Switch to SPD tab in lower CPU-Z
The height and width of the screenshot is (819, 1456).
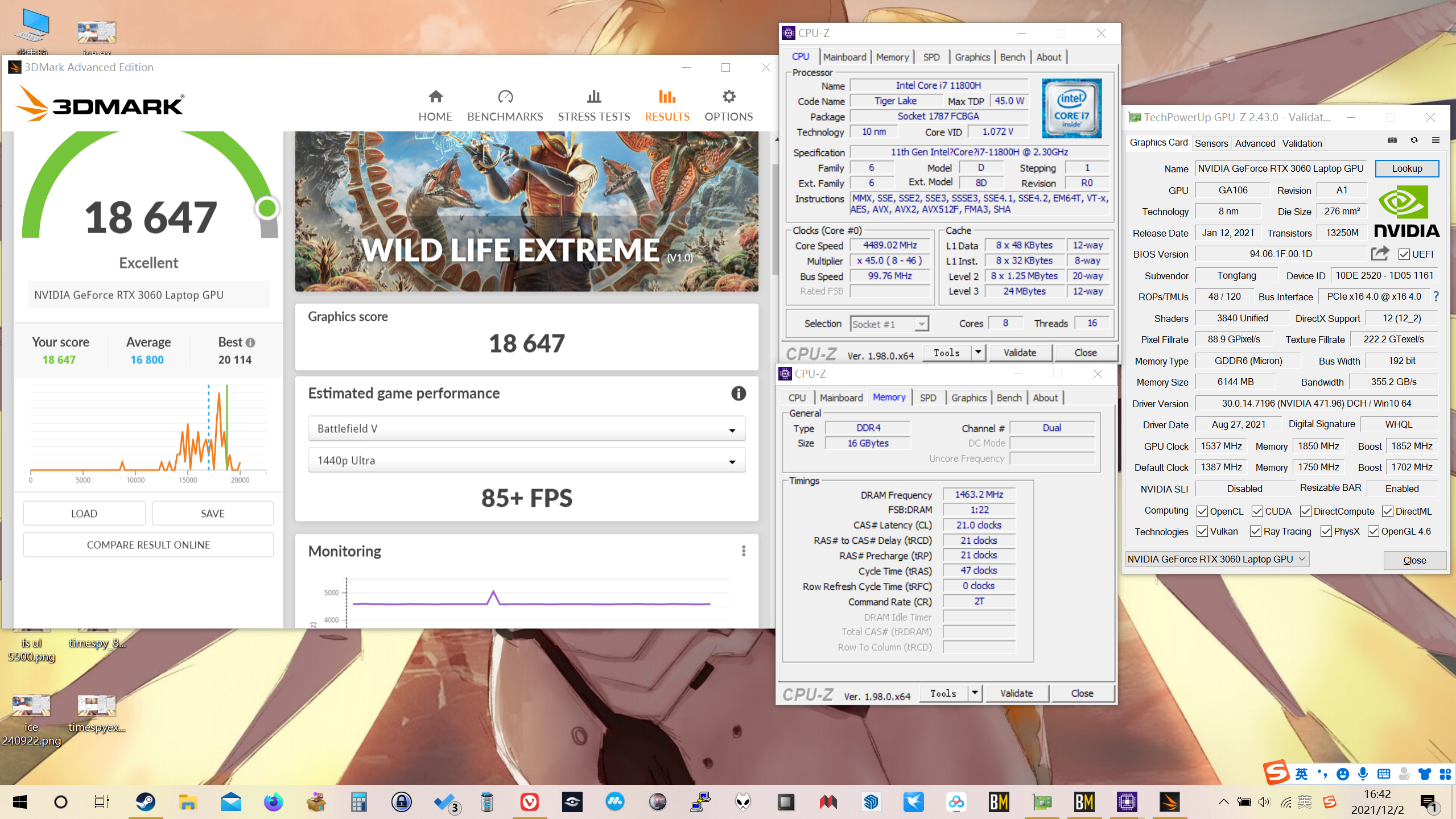(928, 398)
